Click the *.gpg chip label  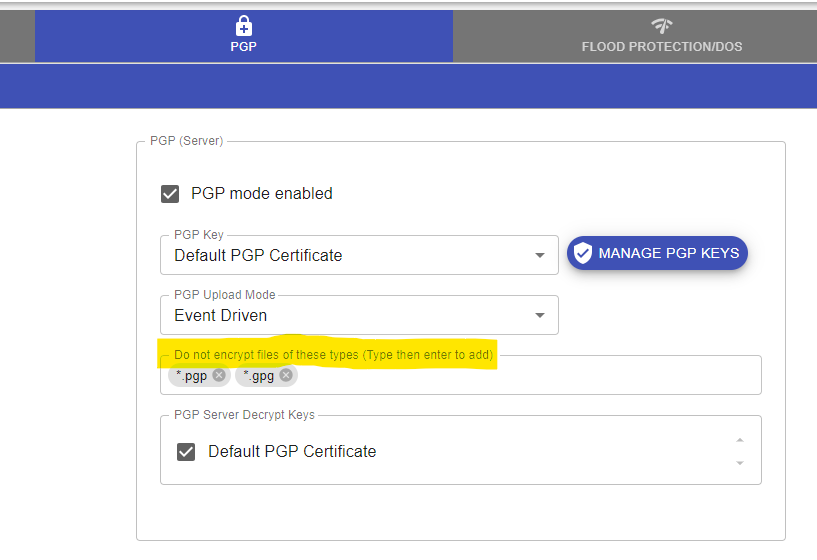tap(259, 375)
